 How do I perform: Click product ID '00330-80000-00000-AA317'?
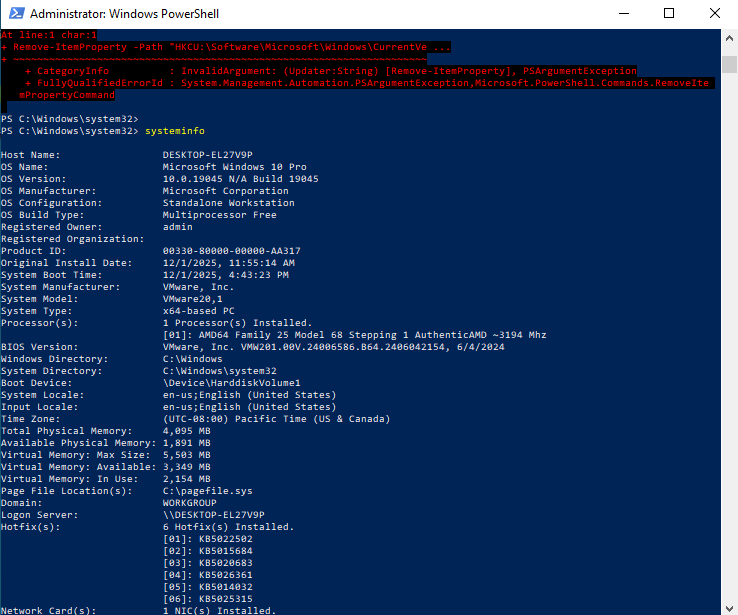(x=232, y=251)
